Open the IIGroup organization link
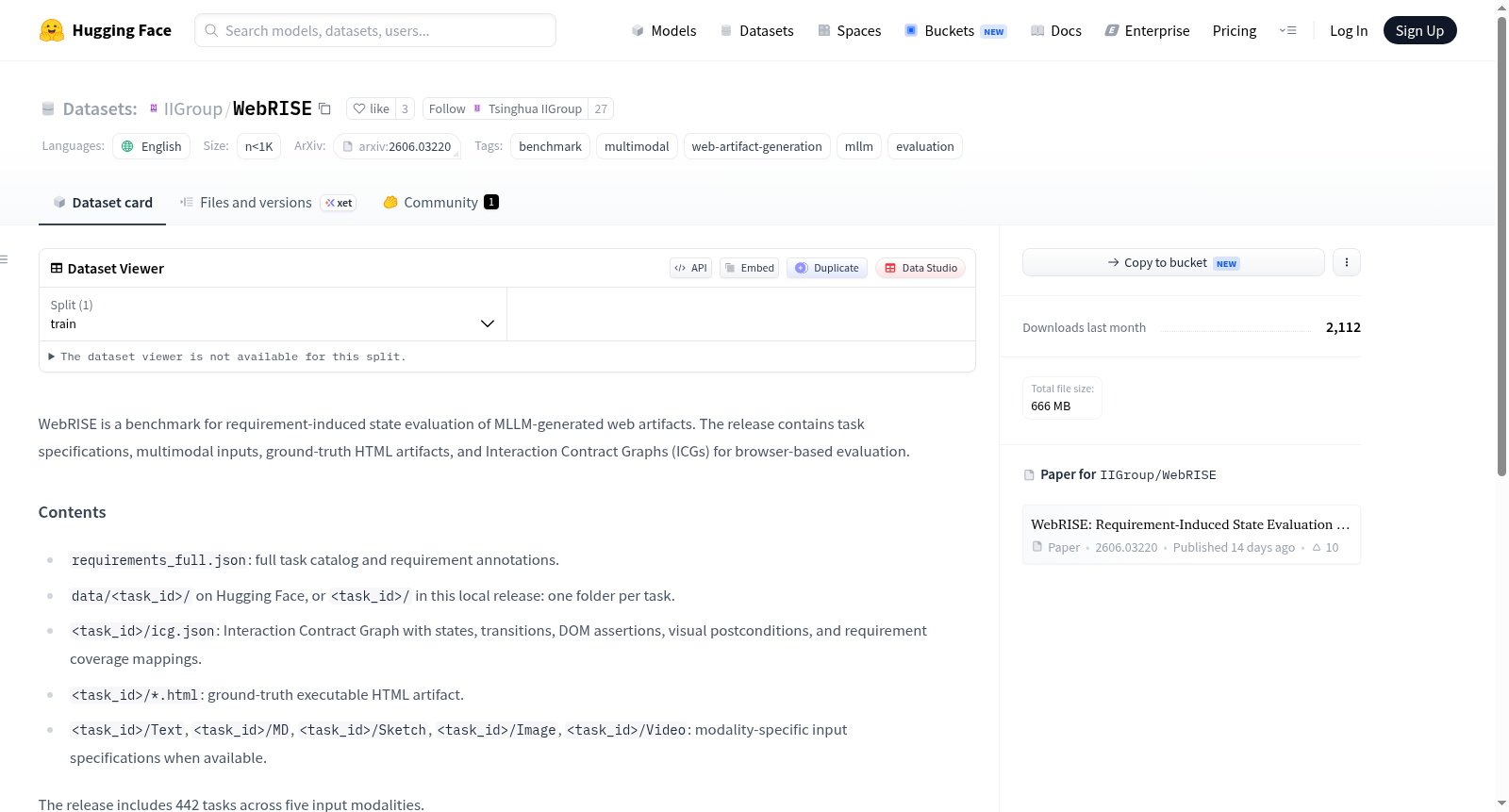 pos(192,108)
